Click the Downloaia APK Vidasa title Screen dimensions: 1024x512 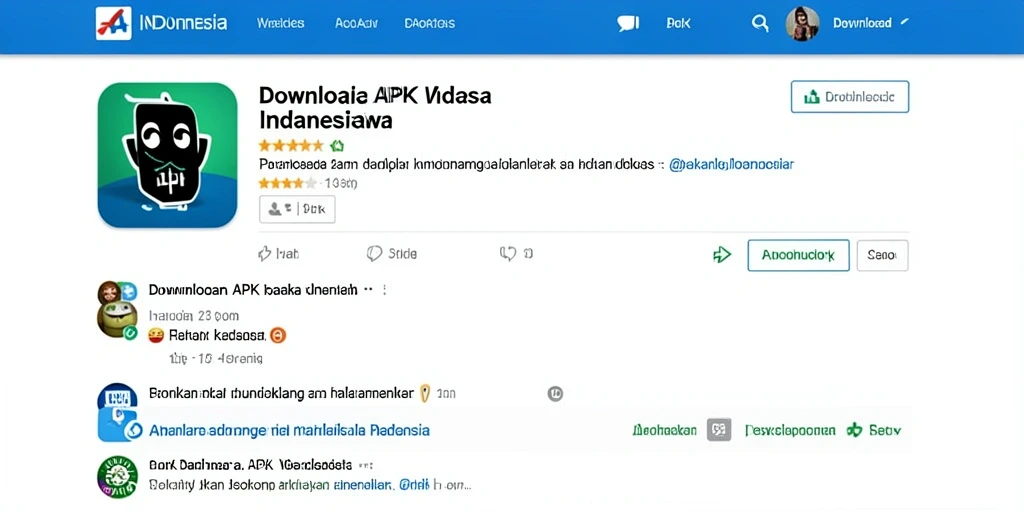pos(375,108)
